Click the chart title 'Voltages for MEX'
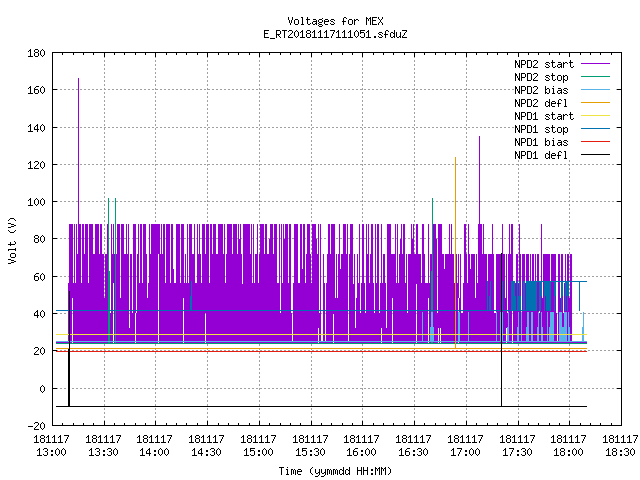Screen dimensions: 640x480 tap(335, 21)
